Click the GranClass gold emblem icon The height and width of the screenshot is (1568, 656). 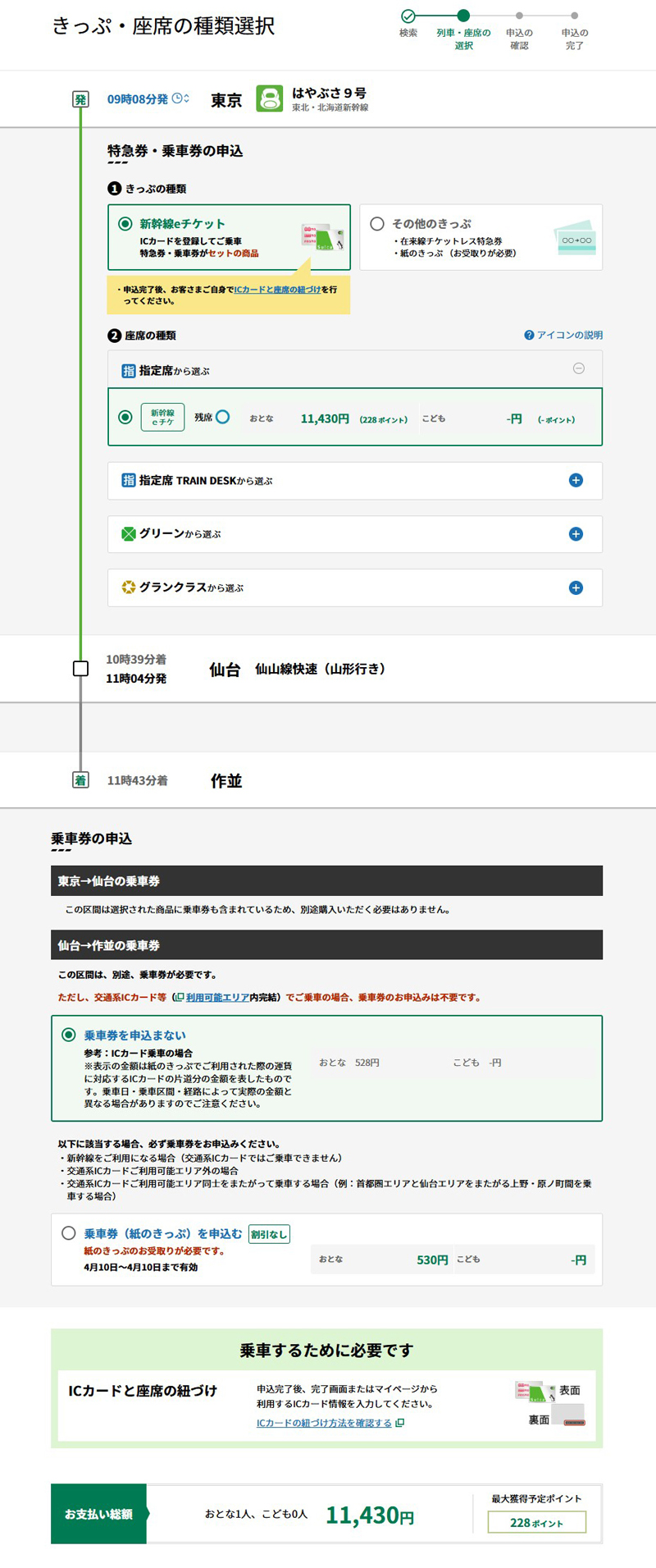coord(128,587)
